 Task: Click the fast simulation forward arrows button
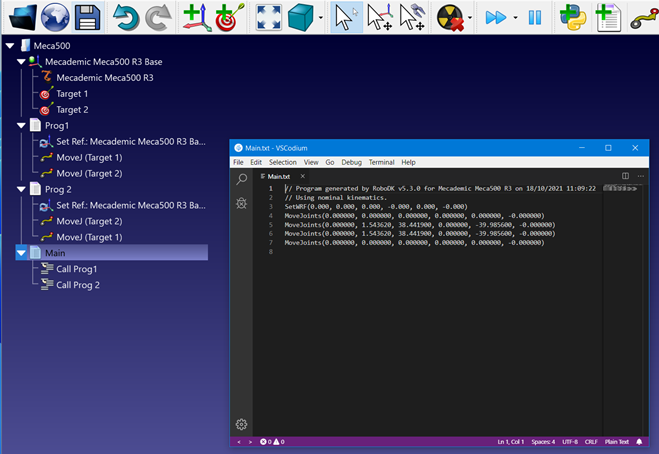coord(496,17)
